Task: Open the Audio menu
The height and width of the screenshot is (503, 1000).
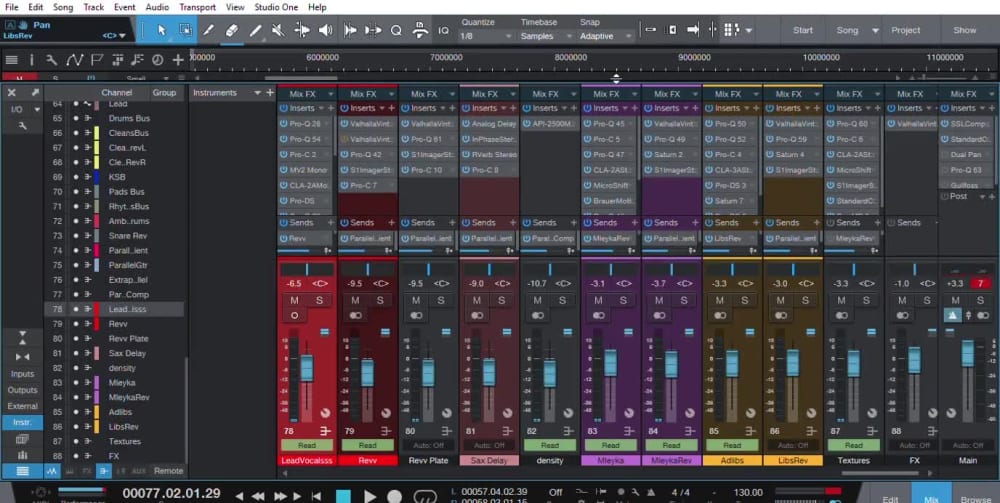Action: pos(157,7)
